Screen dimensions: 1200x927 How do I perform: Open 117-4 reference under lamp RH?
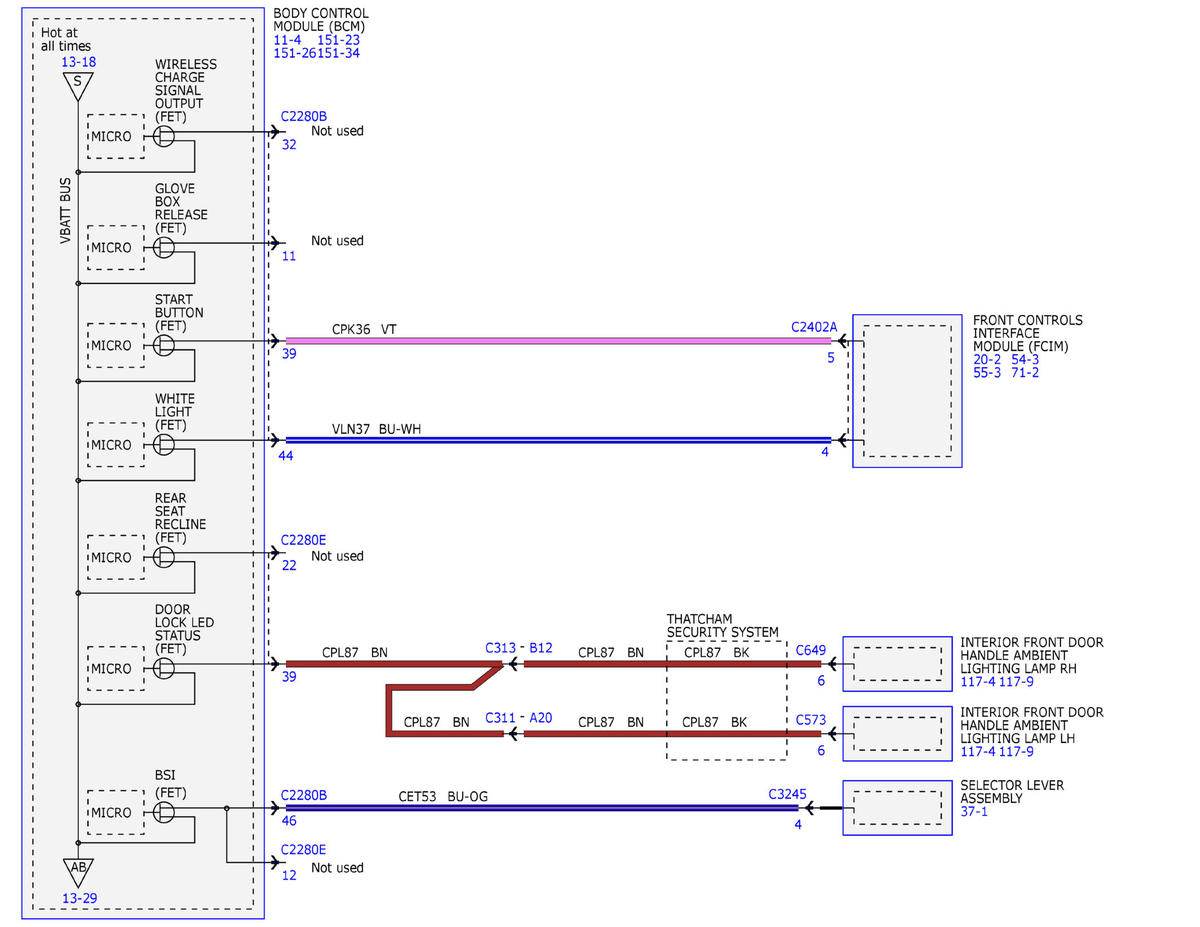[977, 682]
